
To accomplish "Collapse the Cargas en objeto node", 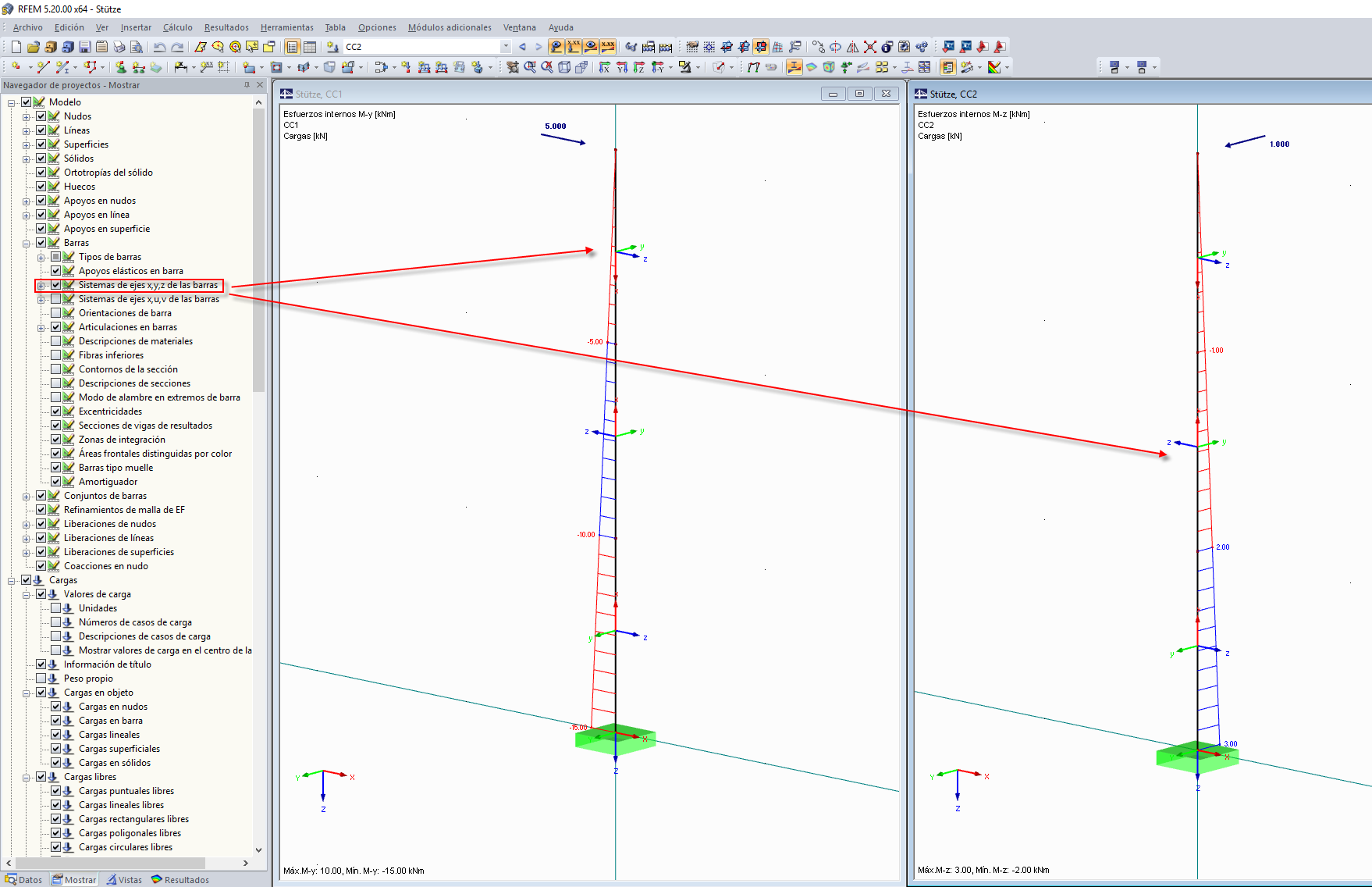I will (x=27, y=693).
